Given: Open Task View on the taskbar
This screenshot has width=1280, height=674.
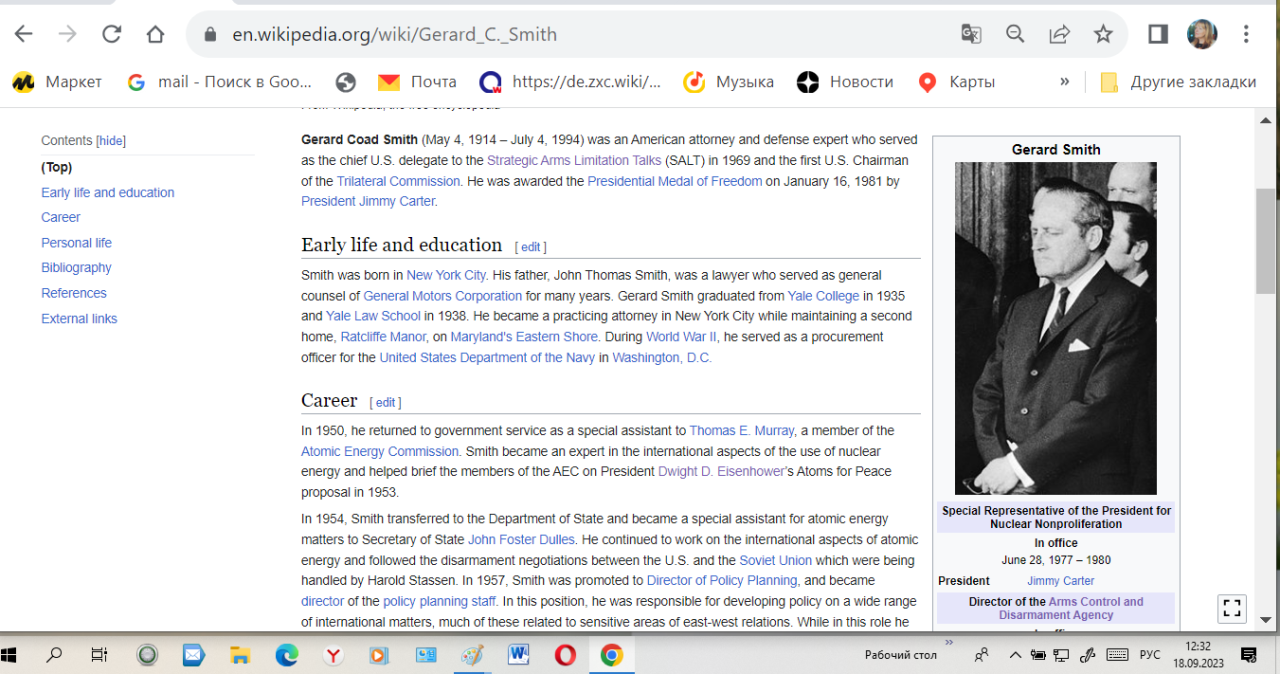Looking at the screenshot, I should pyautogui.click(x=99, y=655).
